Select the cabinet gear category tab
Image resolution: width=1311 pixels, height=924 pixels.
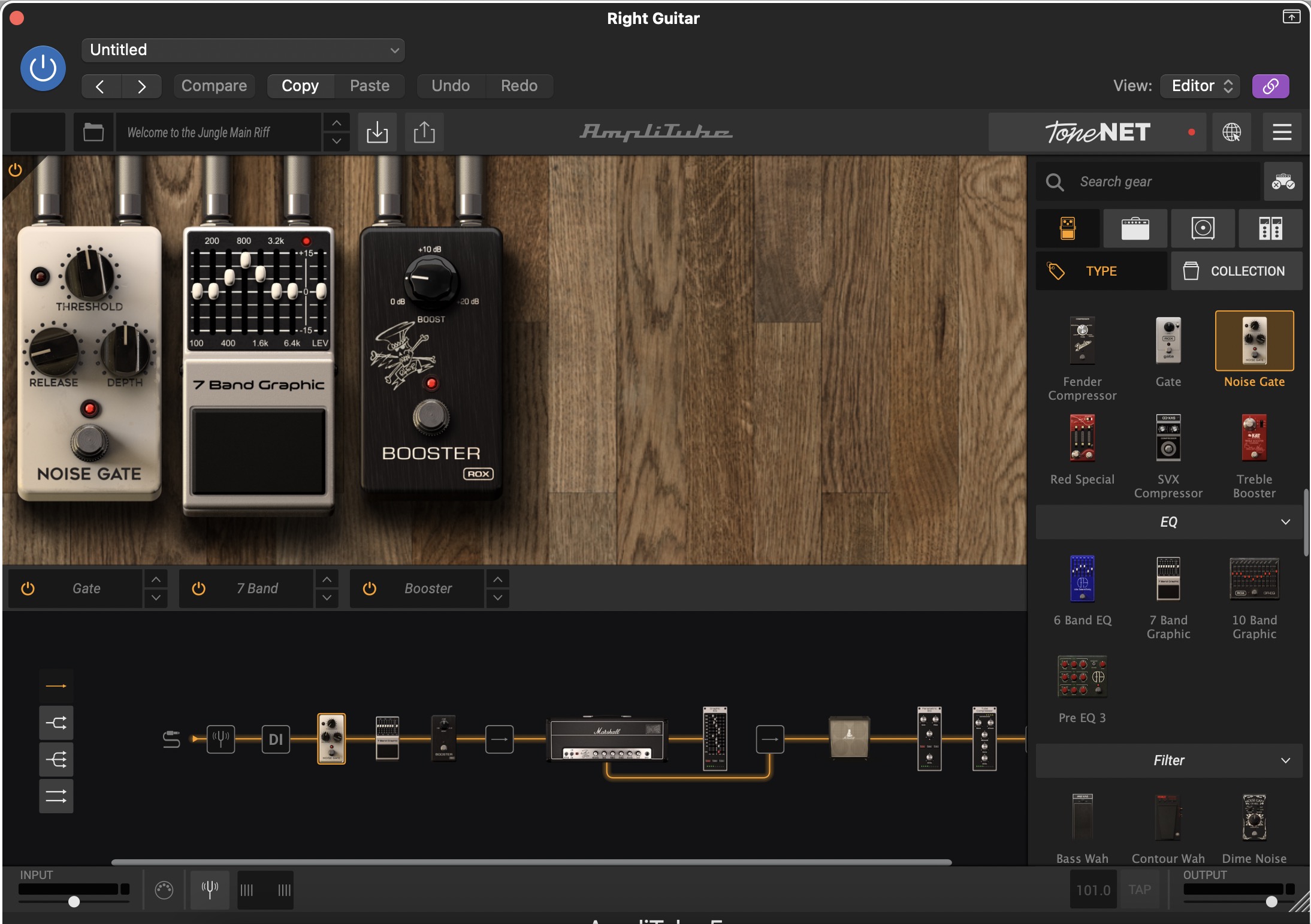point(1203,228)
